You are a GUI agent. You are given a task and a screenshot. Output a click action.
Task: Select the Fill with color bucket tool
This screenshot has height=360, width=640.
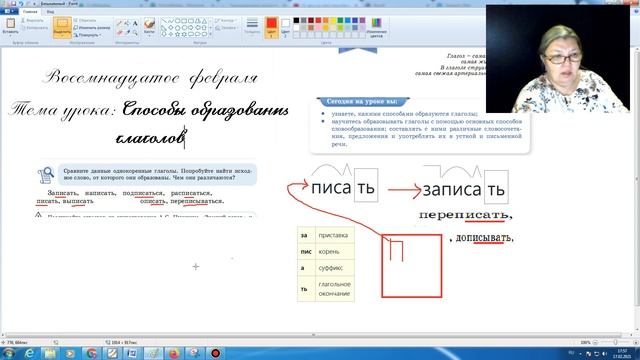pyautogui.click(x=127, y=23)
